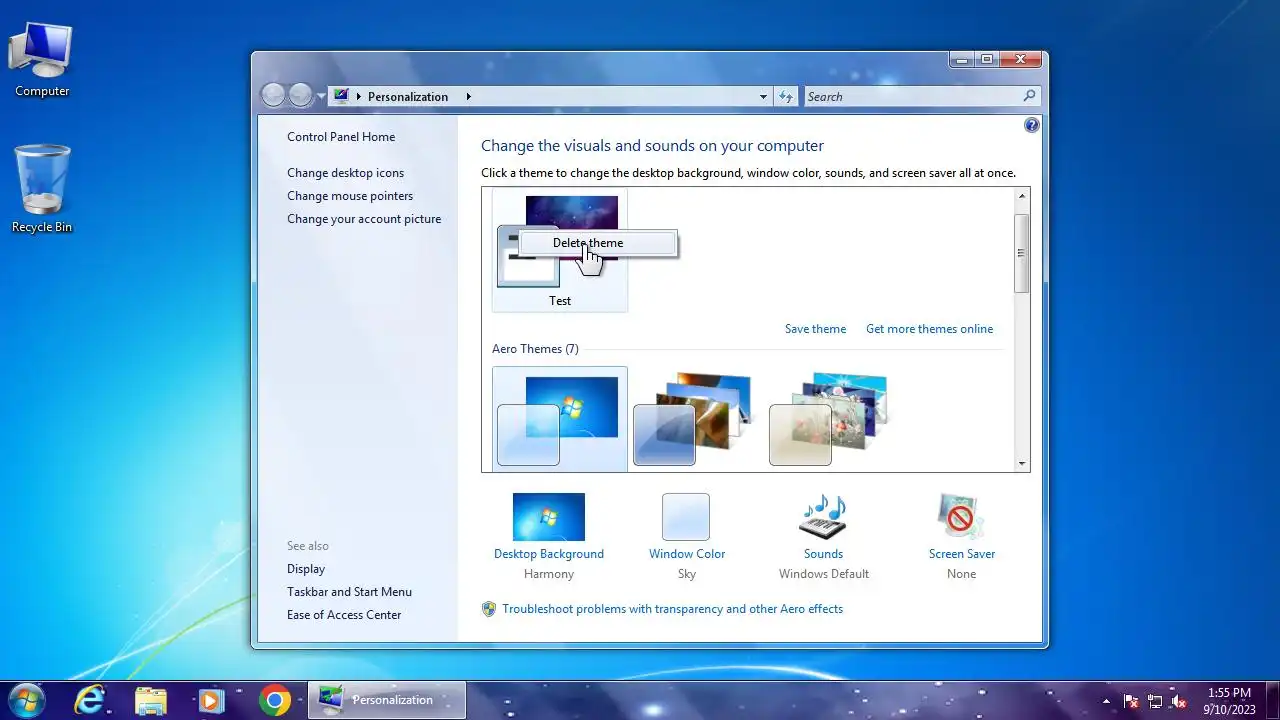The image size is (1280, 720).
Task: Click the Back navigation button
Action: click(x=273, y=95)
